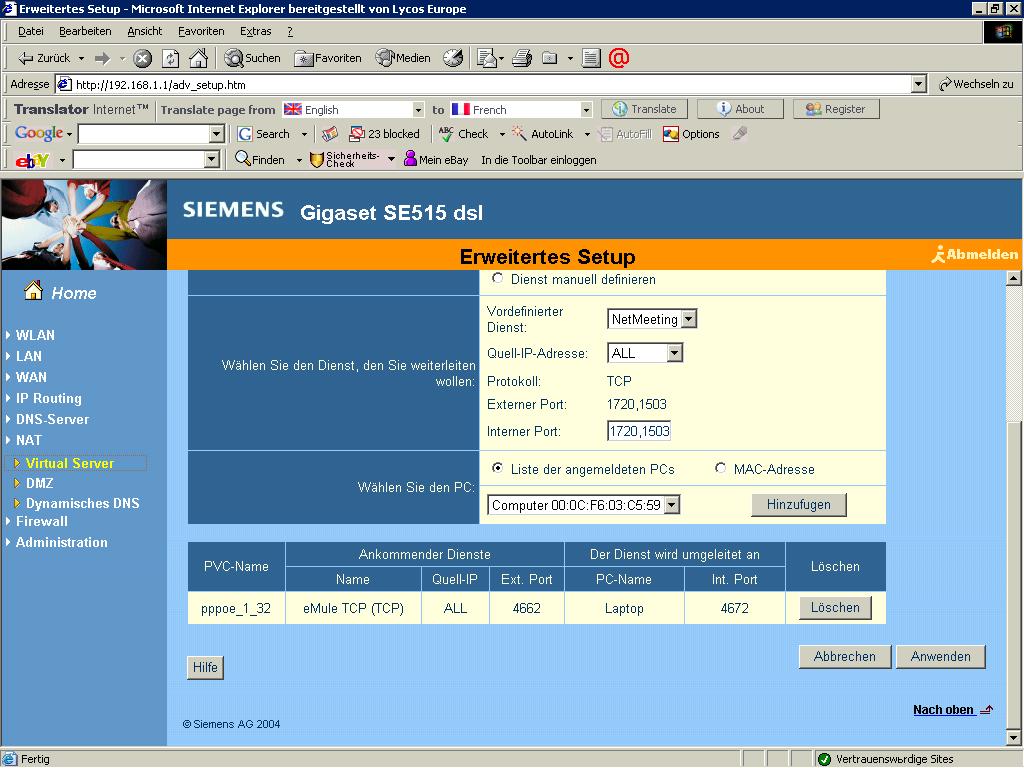The height and width of the screenshot is (768, 1024).
Task: Click the AutoLink toolbar button
Action: 543,134
